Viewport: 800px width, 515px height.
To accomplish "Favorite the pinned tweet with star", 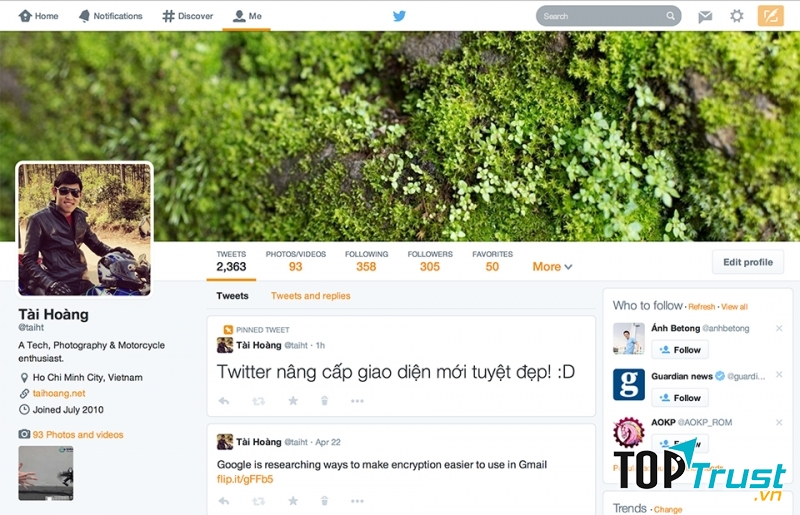I will click(x=293, y=401).
